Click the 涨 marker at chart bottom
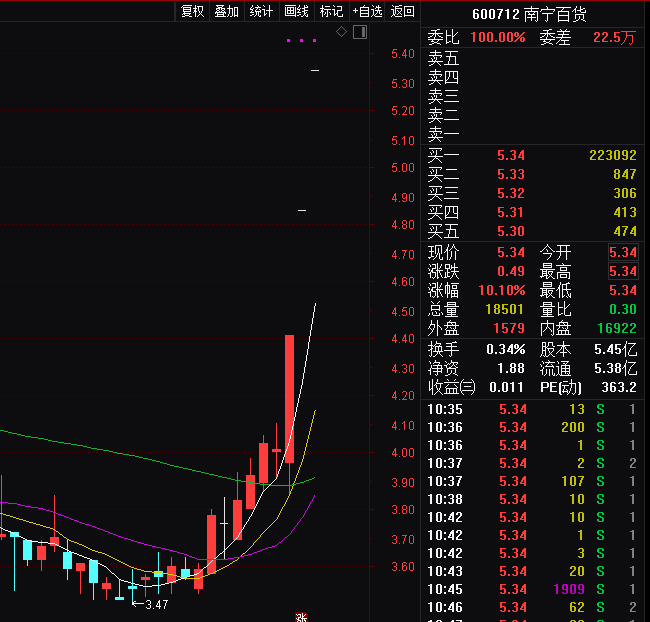This screenshot has height=622, width=650. (301, 618)
